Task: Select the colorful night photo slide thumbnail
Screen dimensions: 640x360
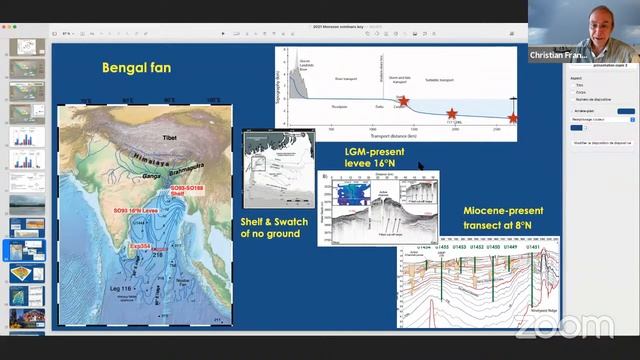Action: click(x=27, y=318)
